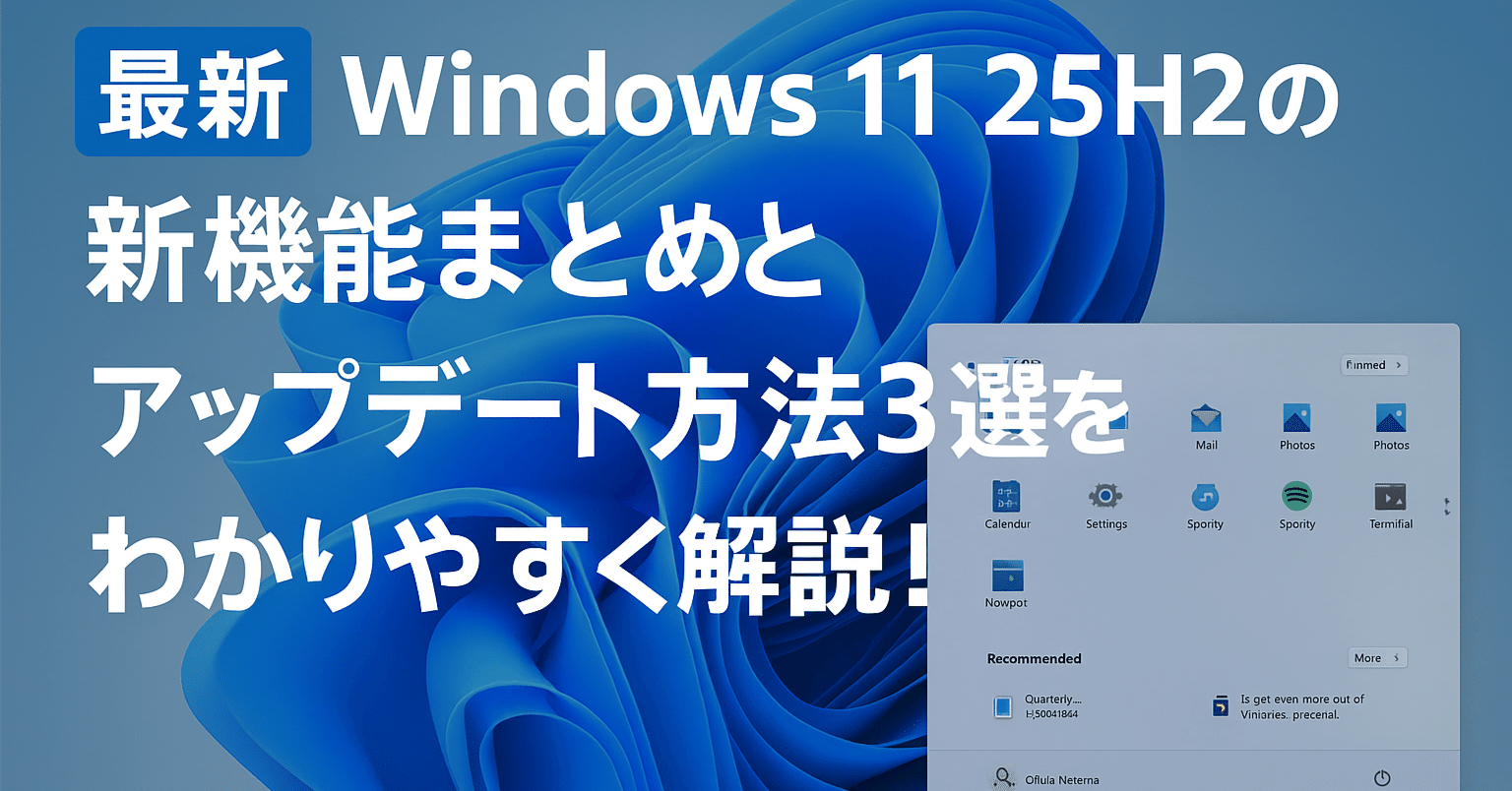Open the Mail app in Start menu
This screenshot has width=1512, height=791.
coord(1206,427)
